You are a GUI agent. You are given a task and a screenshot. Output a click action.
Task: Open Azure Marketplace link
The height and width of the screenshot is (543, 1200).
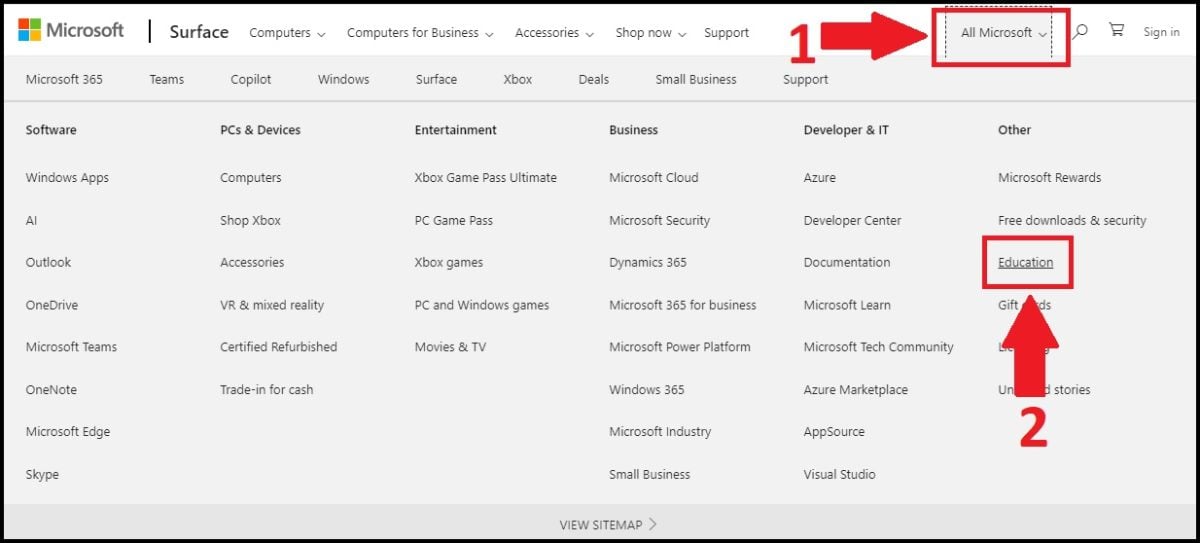(856, 390)
